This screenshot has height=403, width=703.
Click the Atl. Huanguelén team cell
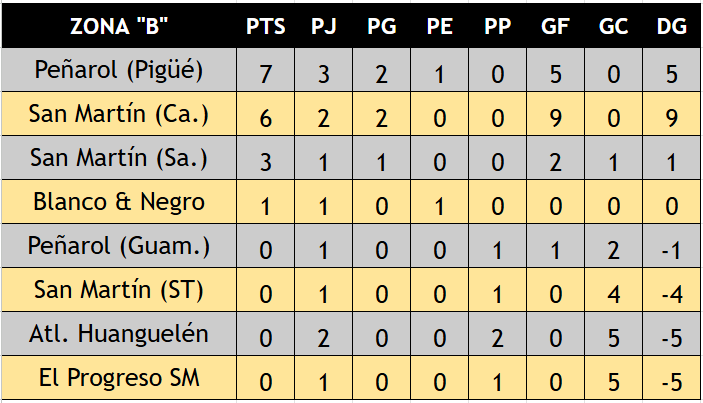click(x=119, y=334)
